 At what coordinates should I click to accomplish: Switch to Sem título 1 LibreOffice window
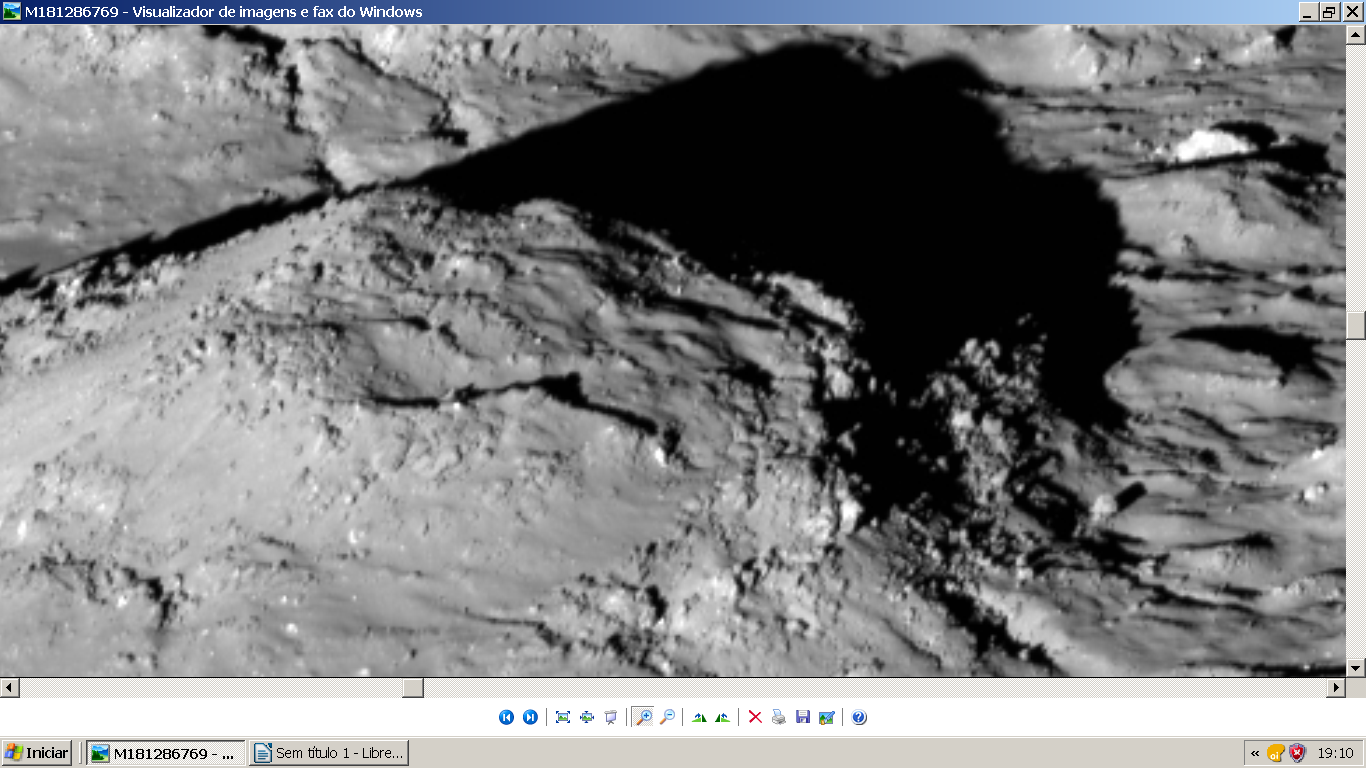pyautogui.click(x=329, y=753)
